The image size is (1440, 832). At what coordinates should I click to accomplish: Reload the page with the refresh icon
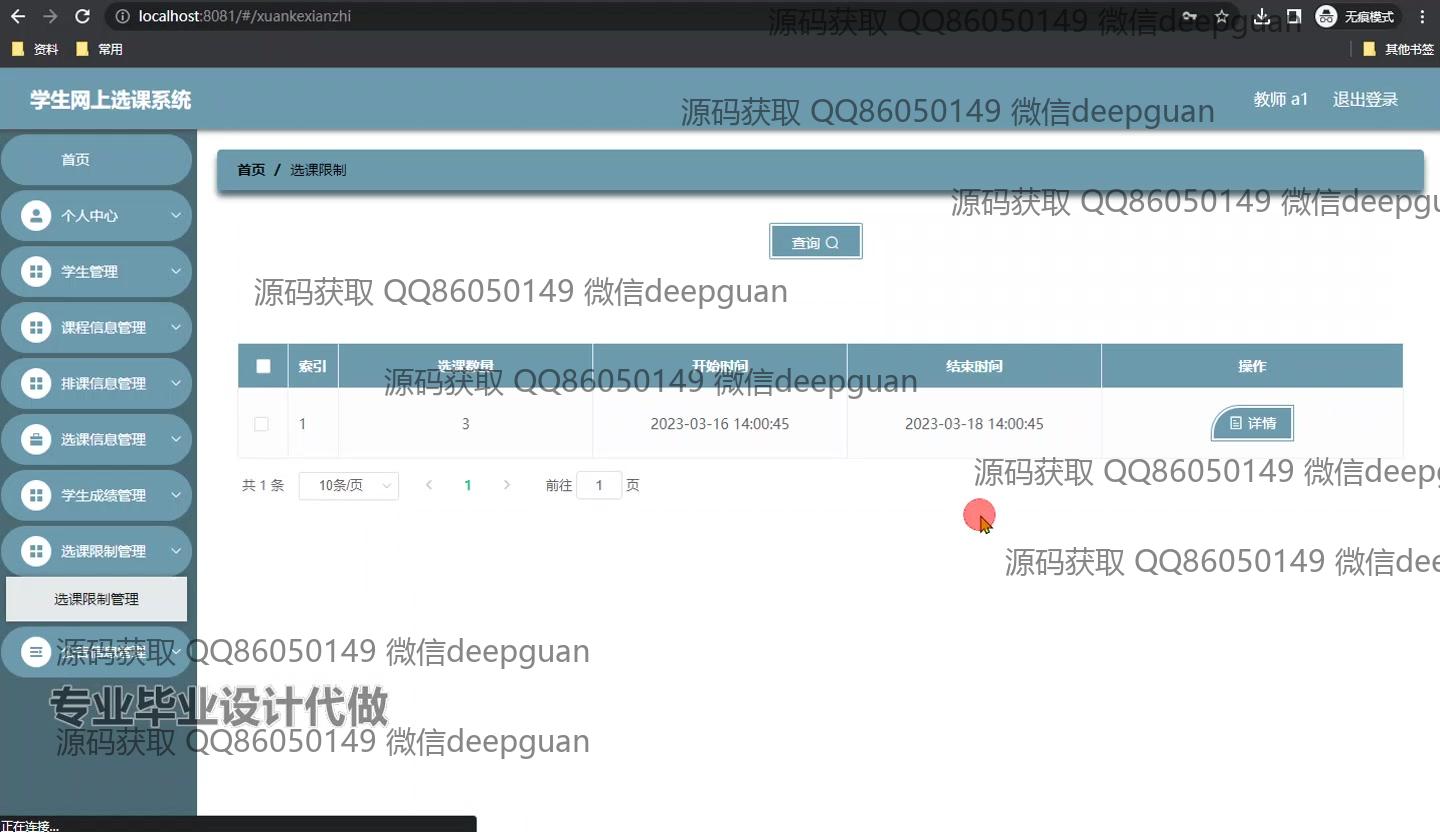click(x=83, y=16)
